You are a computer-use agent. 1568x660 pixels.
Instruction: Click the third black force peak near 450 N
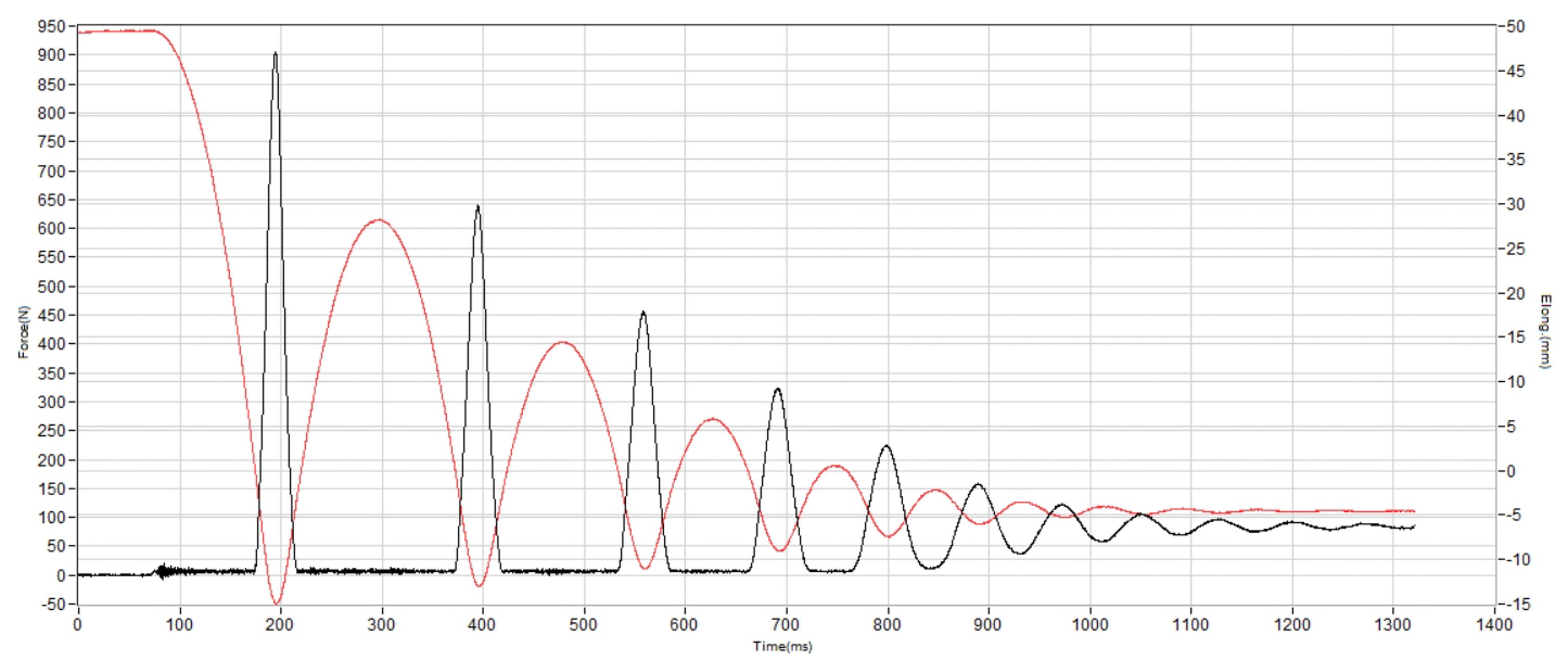pyautogui.click(x=643, y=313)
